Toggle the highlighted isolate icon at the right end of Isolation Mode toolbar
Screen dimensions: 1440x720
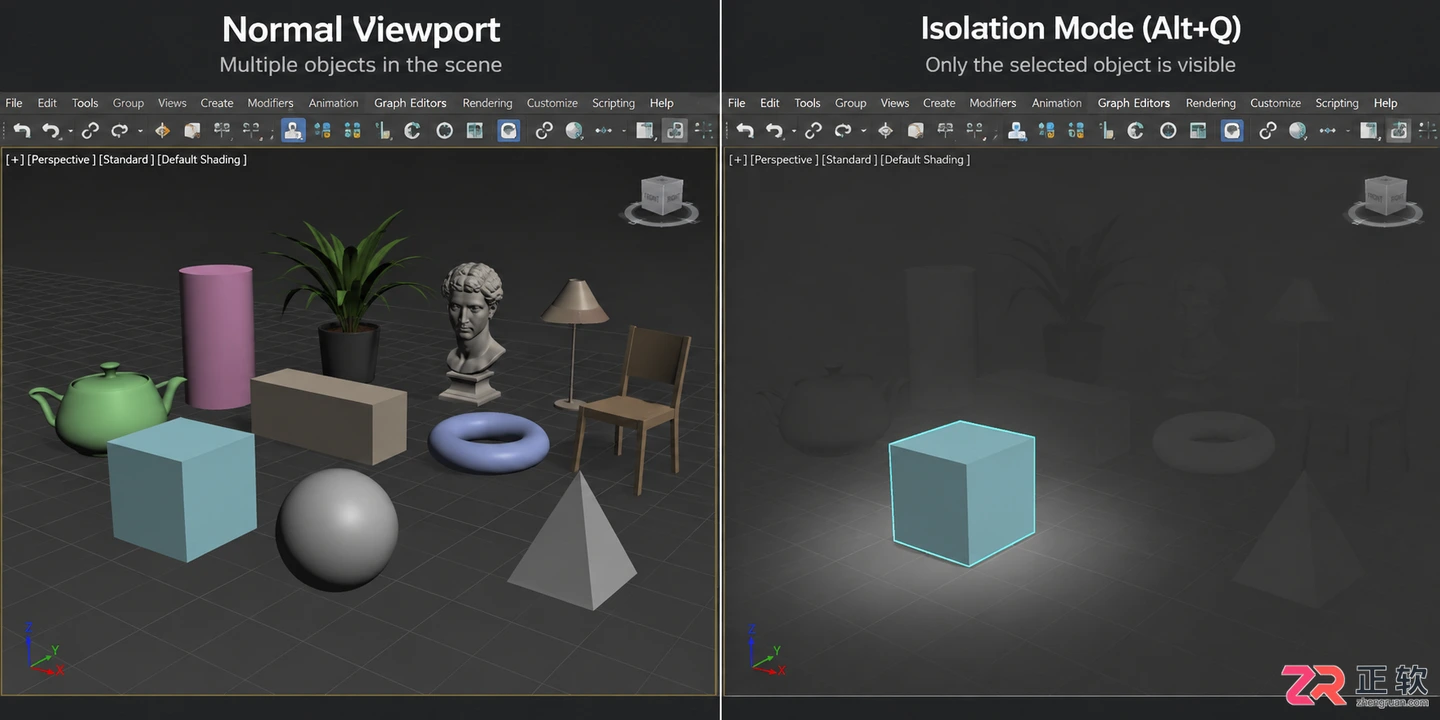coord(1399,130)
